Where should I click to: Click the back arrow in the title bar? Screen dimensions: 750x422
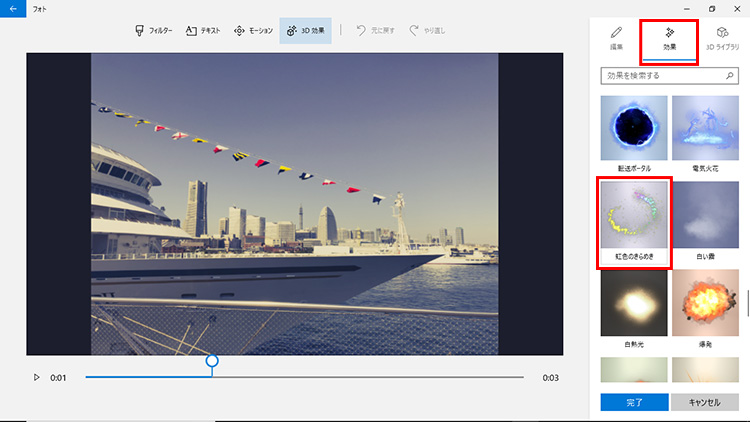12,8
